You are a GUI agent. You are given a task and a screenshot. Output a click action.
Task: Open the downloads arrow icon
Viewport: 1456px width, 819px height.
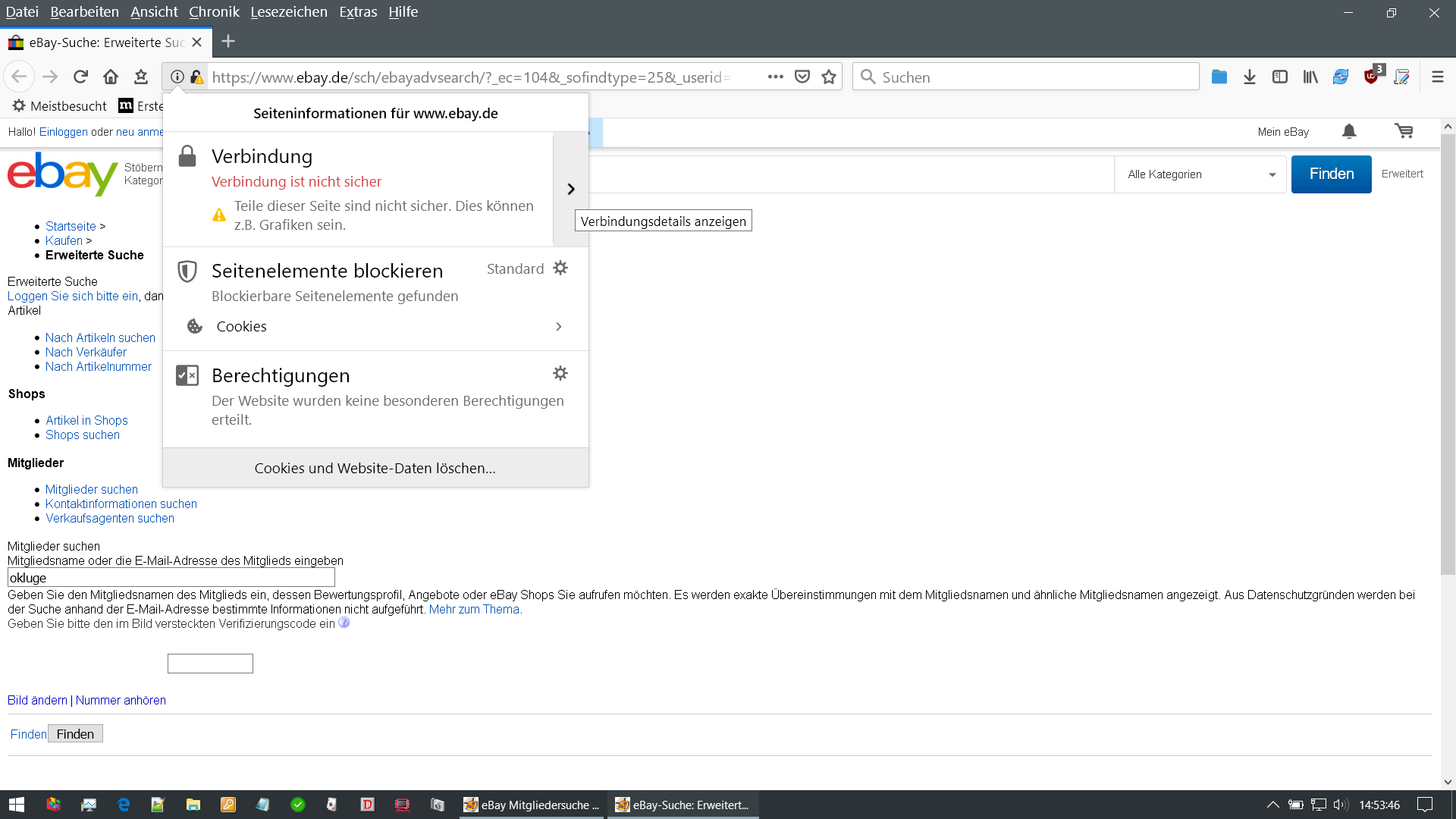click(1250, 77)
